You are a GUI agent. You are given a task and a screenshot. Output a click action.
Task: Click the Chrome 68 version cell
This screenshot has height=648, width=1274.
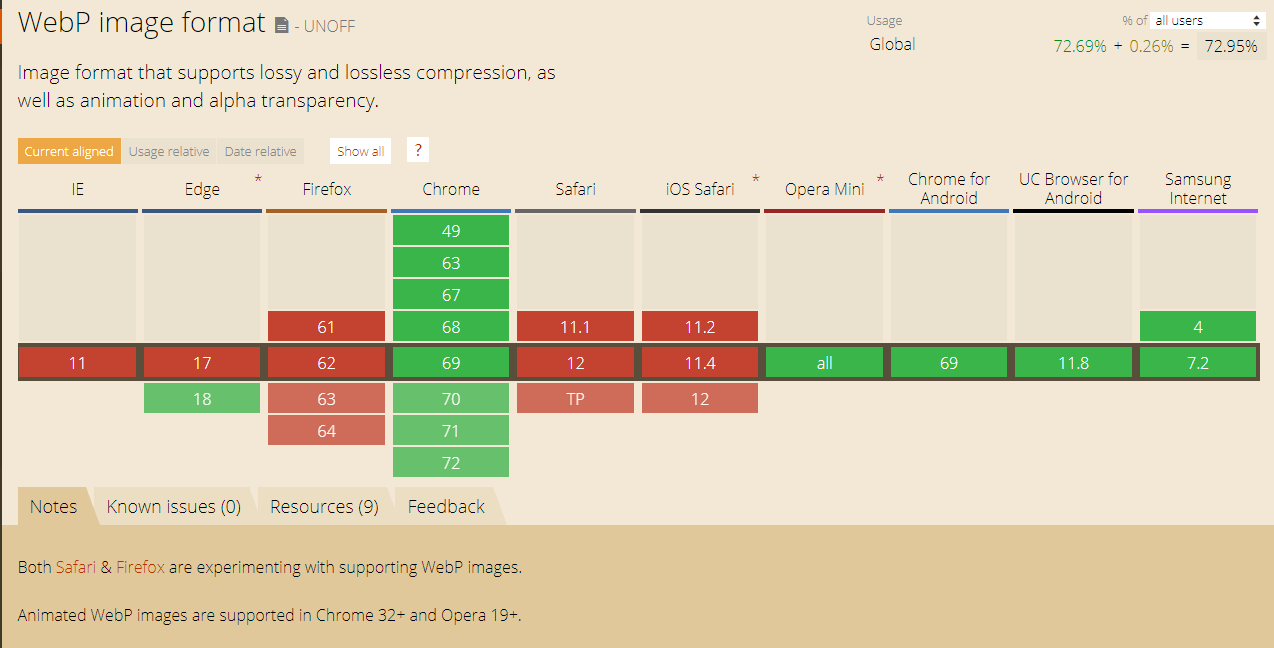[x=451, y=326]
